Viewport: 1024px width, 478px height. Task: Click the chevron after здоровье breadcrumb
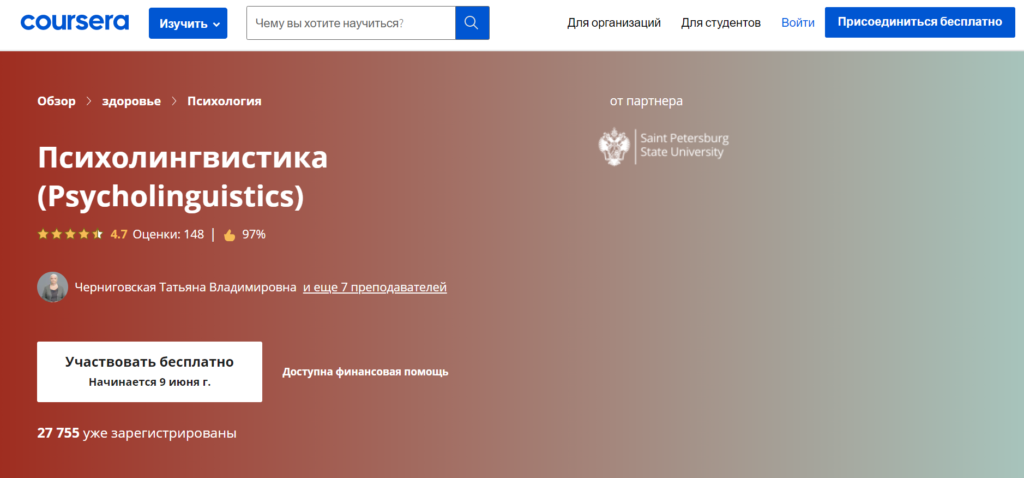click(175, 101)
